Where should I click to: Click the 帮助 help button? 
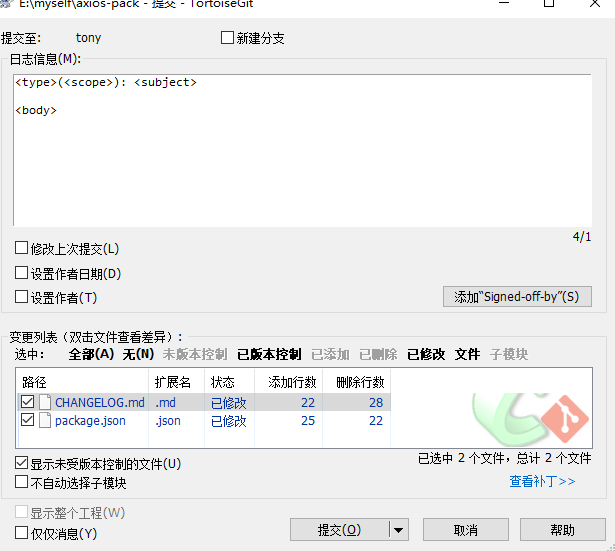click(x=562, y=530)
